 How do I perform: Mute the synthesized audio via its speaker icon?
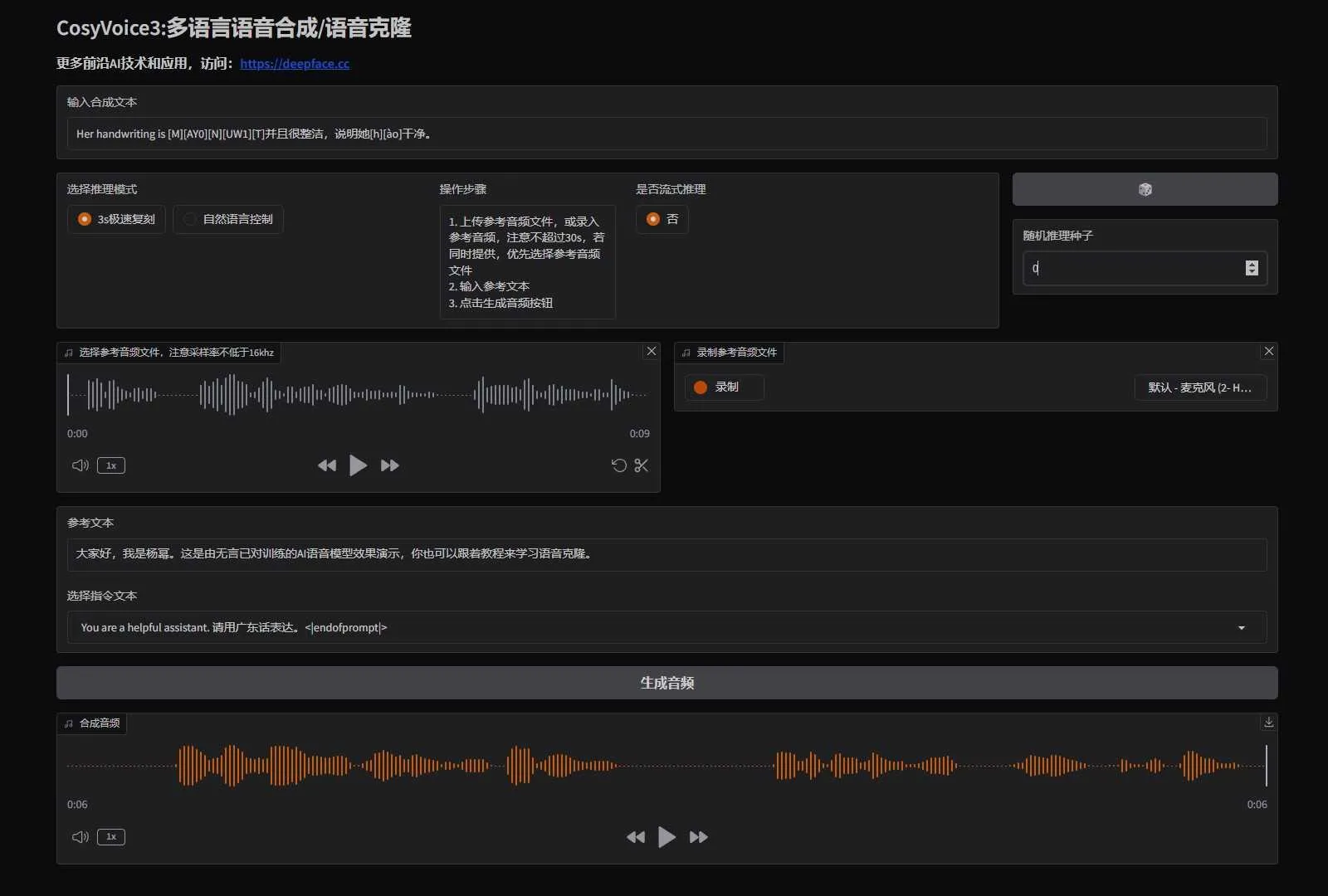coord(79,836)
